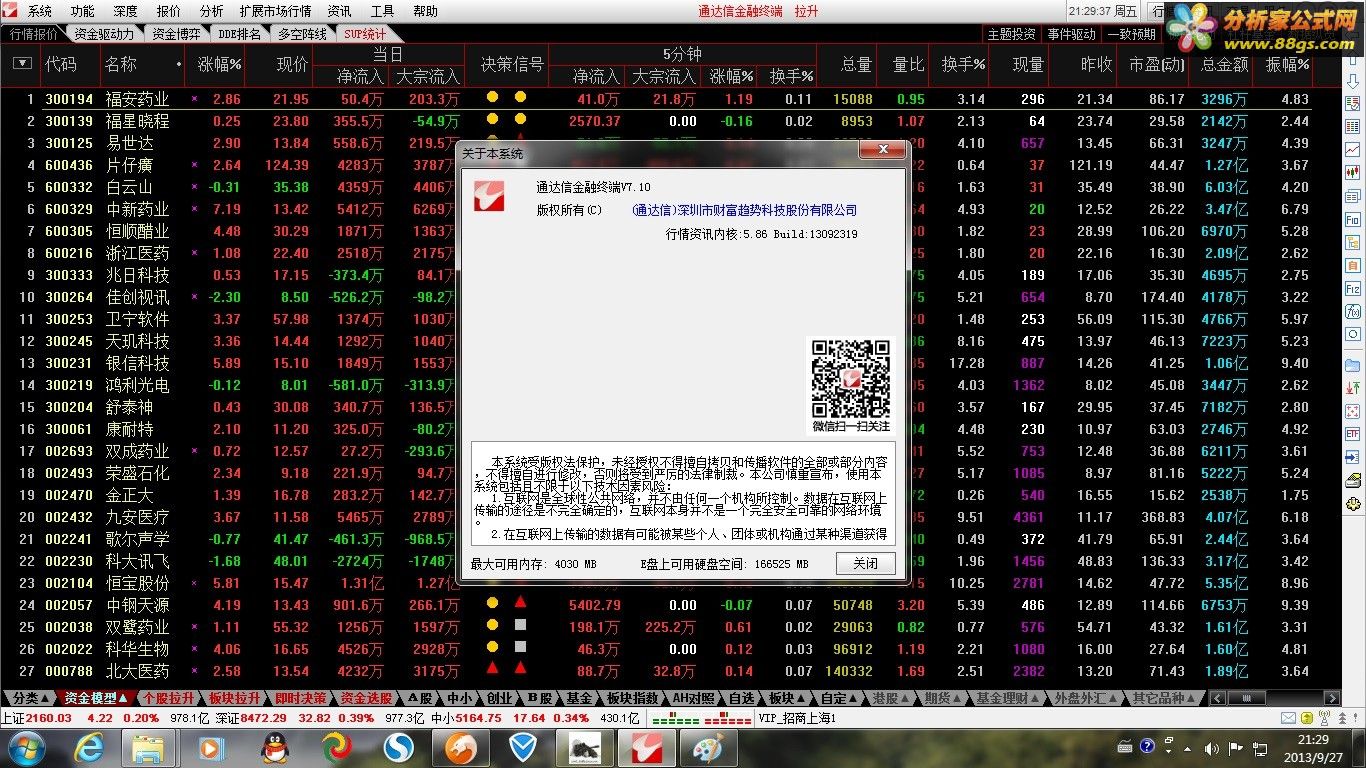Expand the 自定▲ bottom tab
Screen dimensions: 1366x768
coord(838,698)
